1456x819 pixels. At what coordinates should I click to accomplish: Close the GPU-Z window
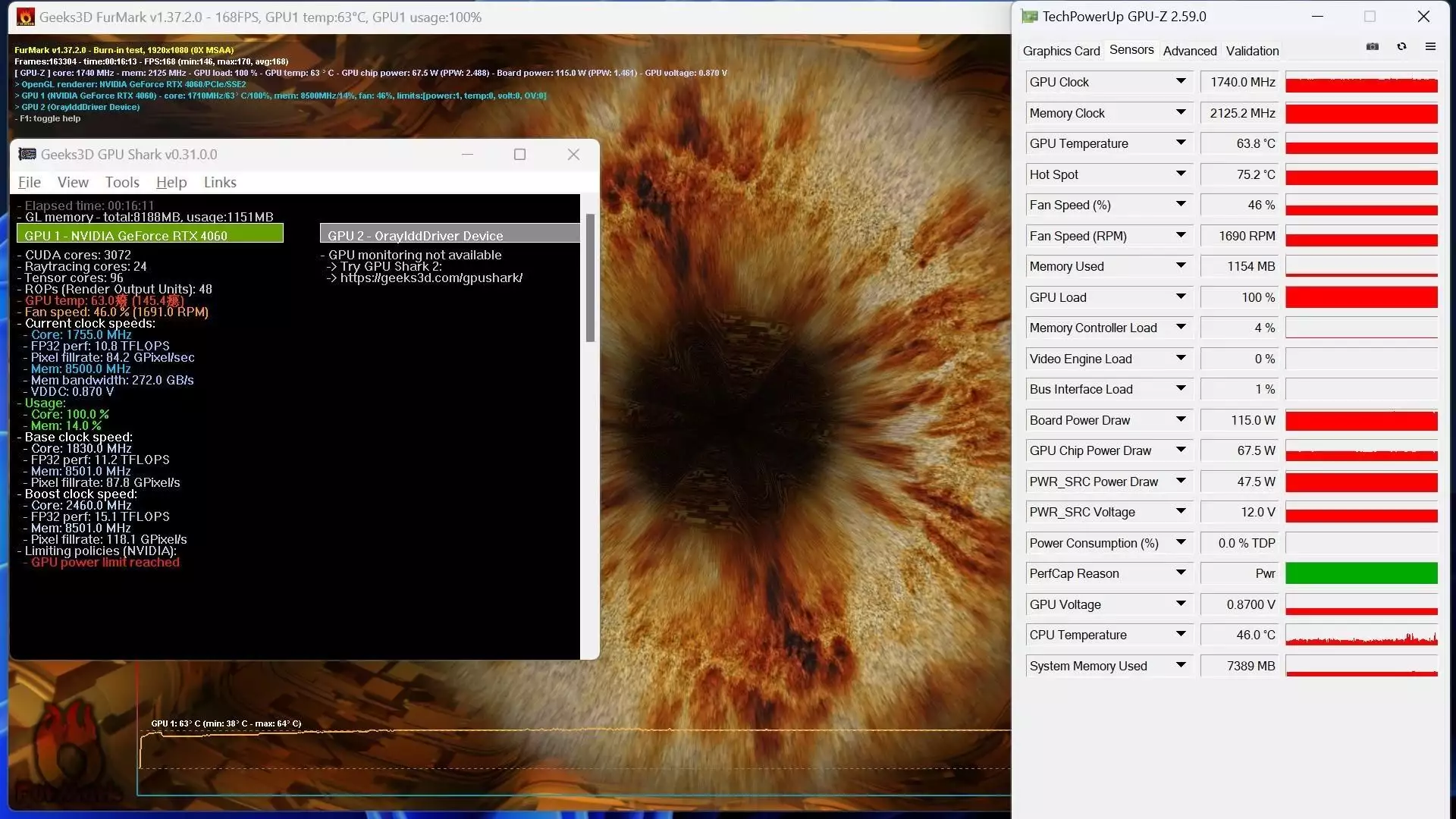coord(1423,16)
